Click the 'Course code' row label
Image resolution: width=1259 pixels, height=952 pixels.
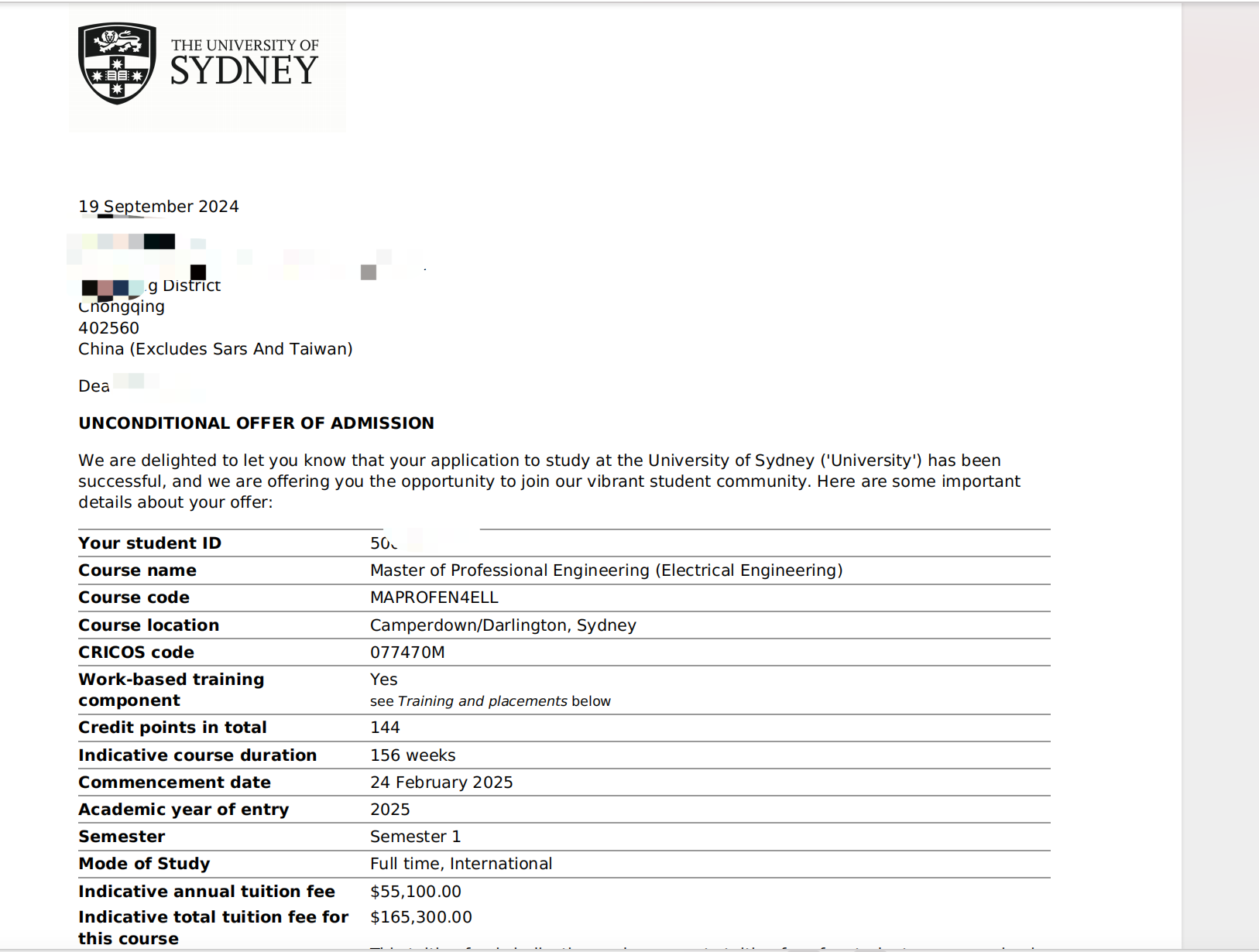click(x=134, y=598)
